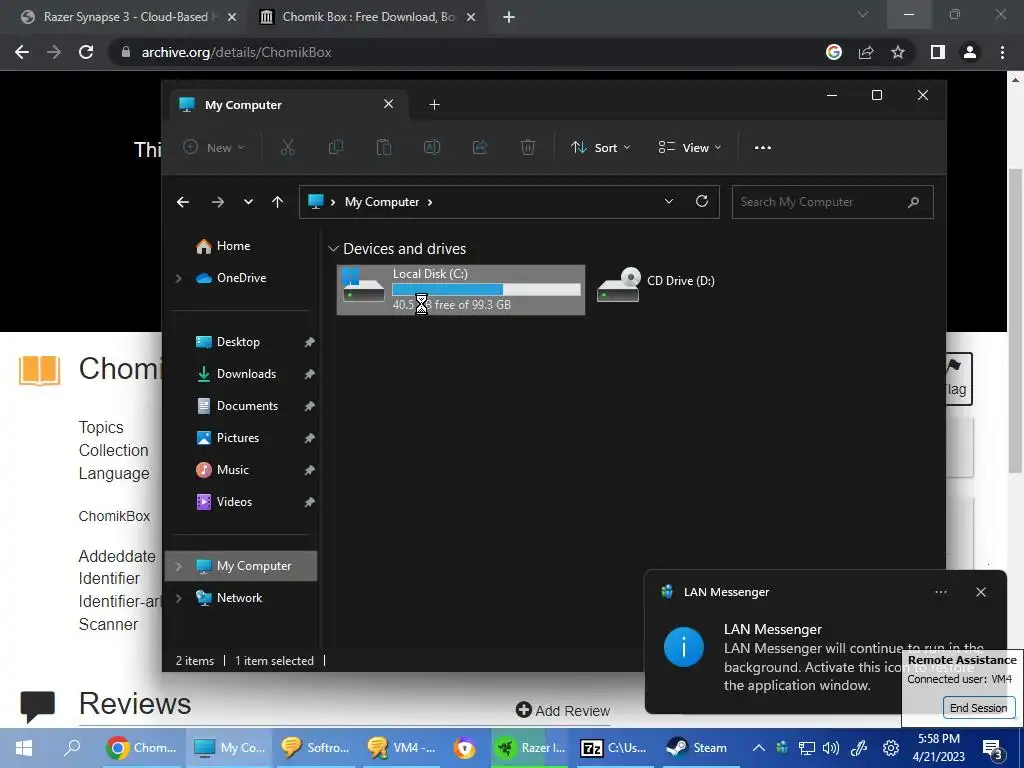Click the Chrome share page icon
This screenshot has width=1024, height=768.
click(x=866, y=52)
